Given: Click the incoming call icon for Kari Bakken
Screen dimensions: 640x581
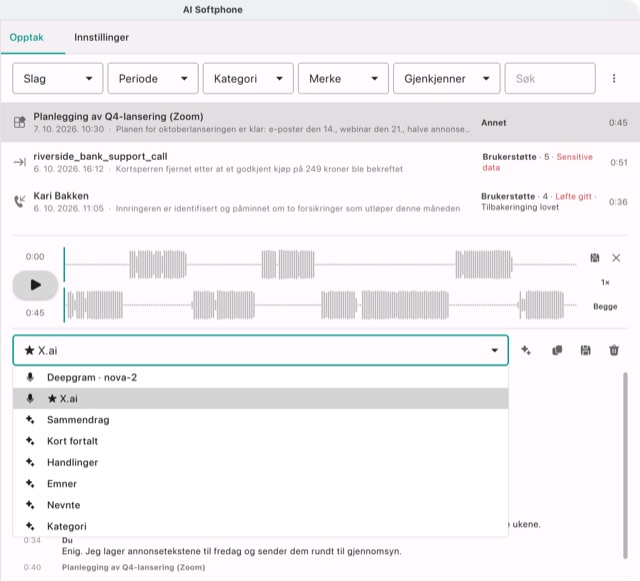Looking at the screenshot, I should pos(19,201).
